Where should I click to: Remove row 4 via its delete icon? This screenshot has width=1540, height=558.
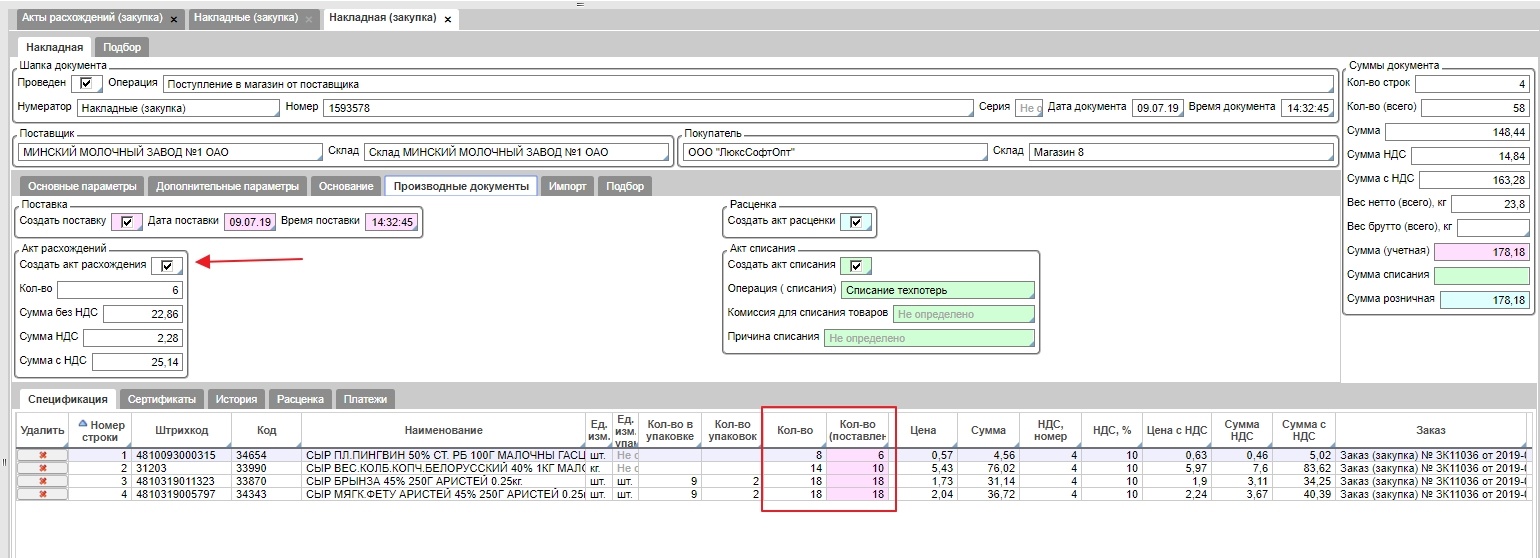(x=42, y=494)
